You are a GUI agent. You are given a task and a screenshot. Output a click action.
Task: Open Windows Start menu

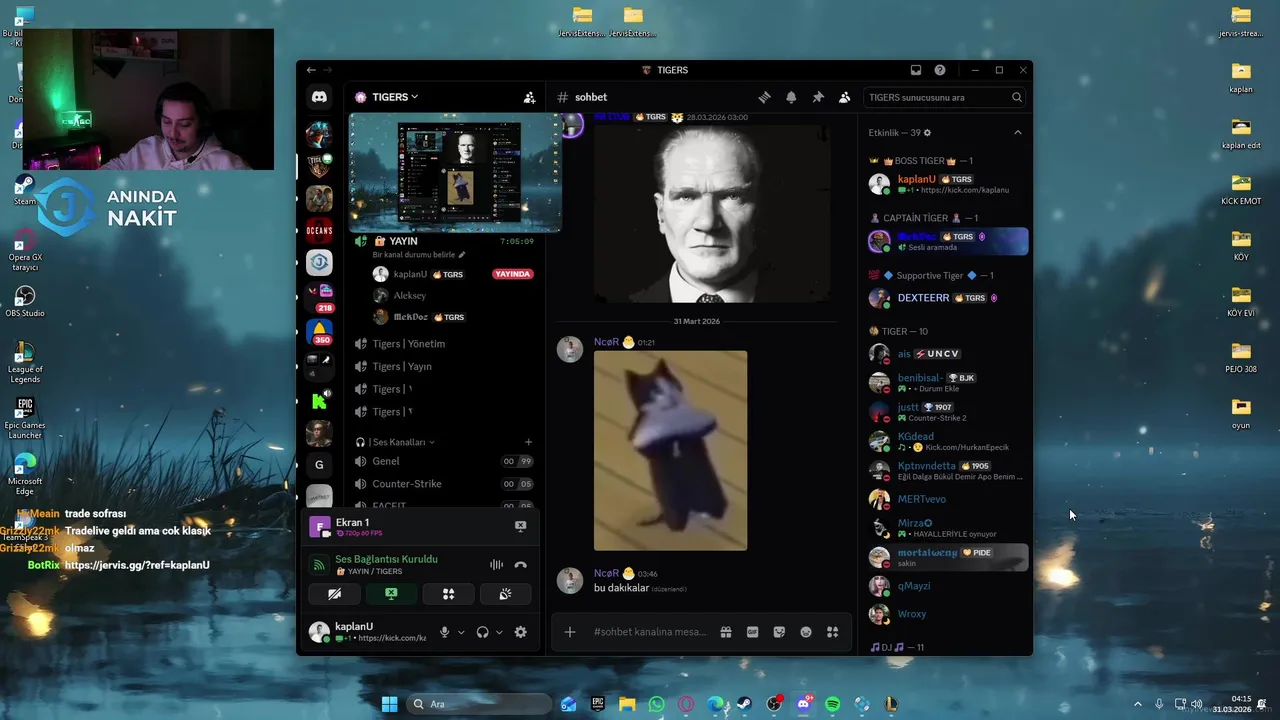pos(389,704)
